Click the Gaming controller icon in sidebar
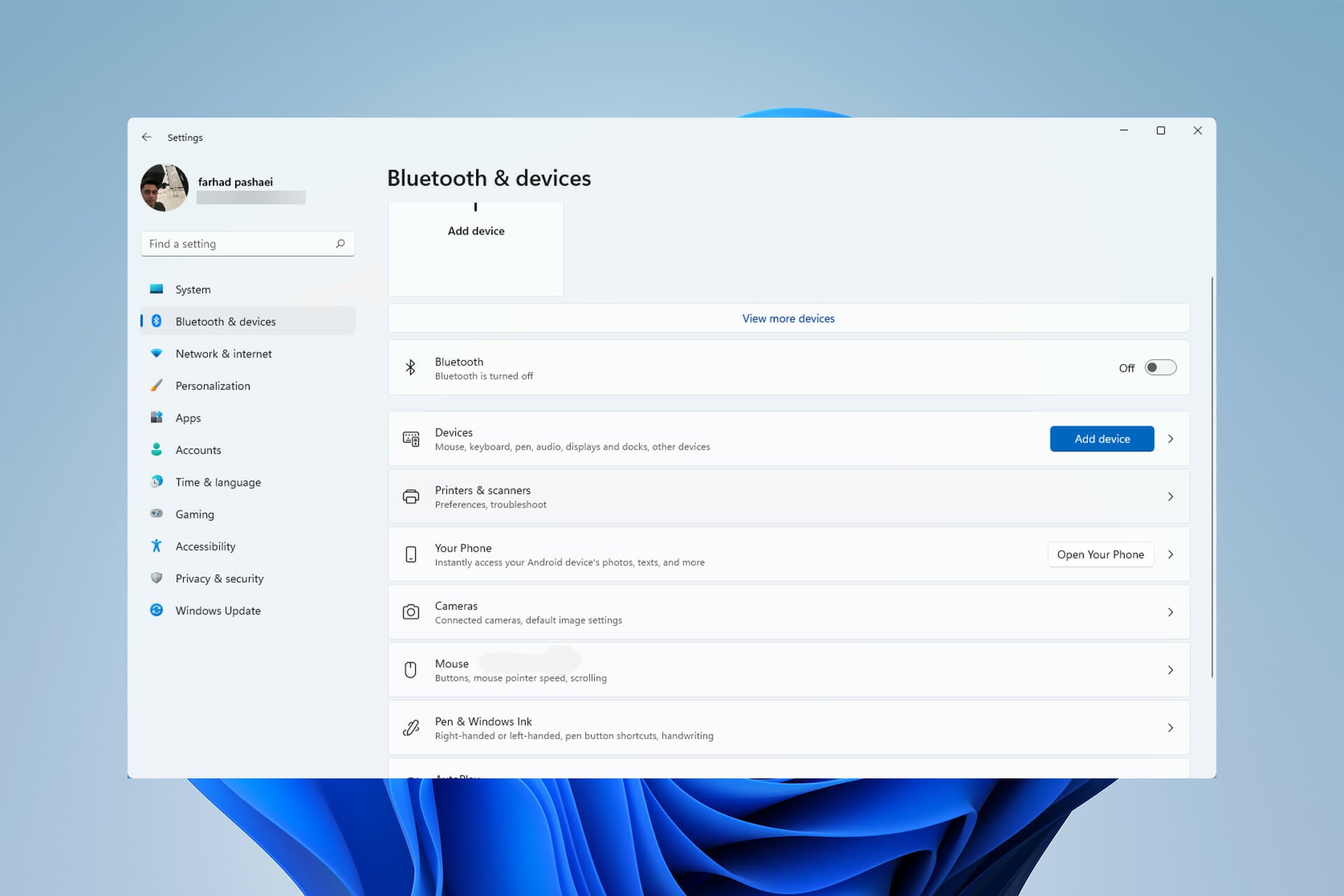The image size is (1344, 896). [157, 514]
